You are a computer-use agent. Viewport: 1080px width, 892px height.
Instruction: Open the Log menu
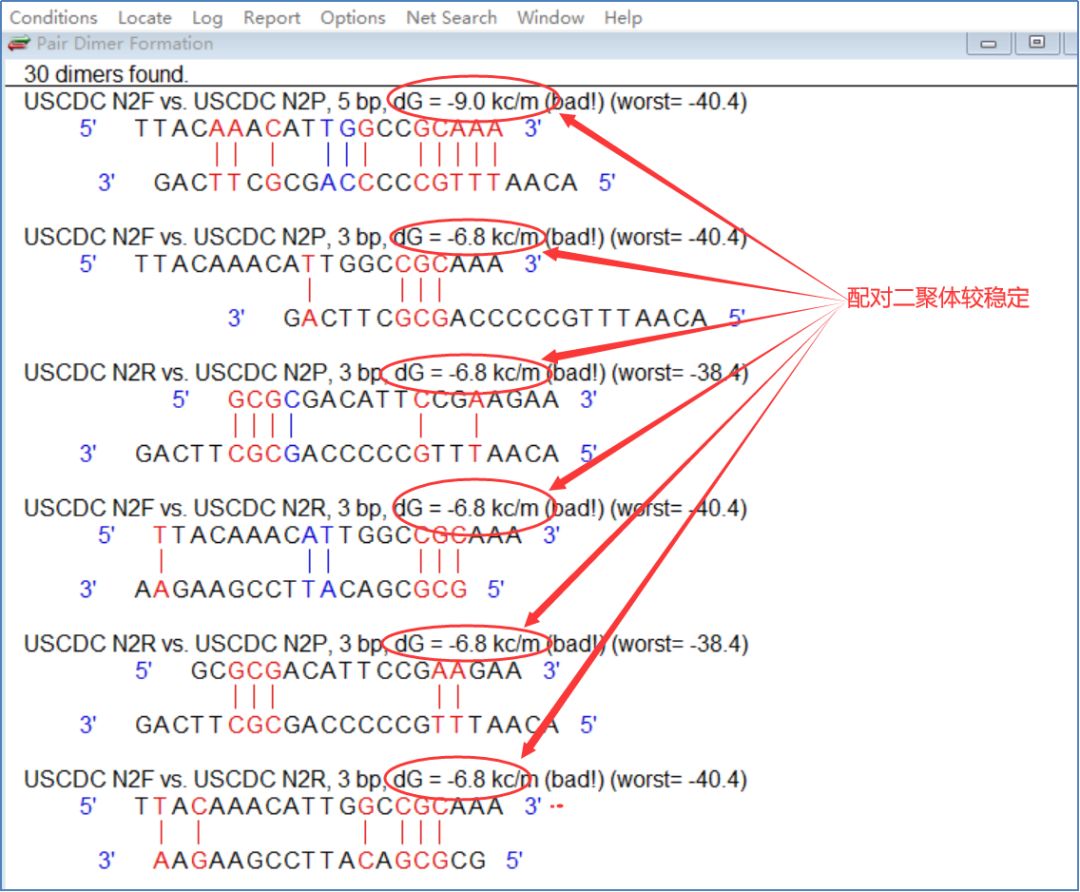point(207,17)
